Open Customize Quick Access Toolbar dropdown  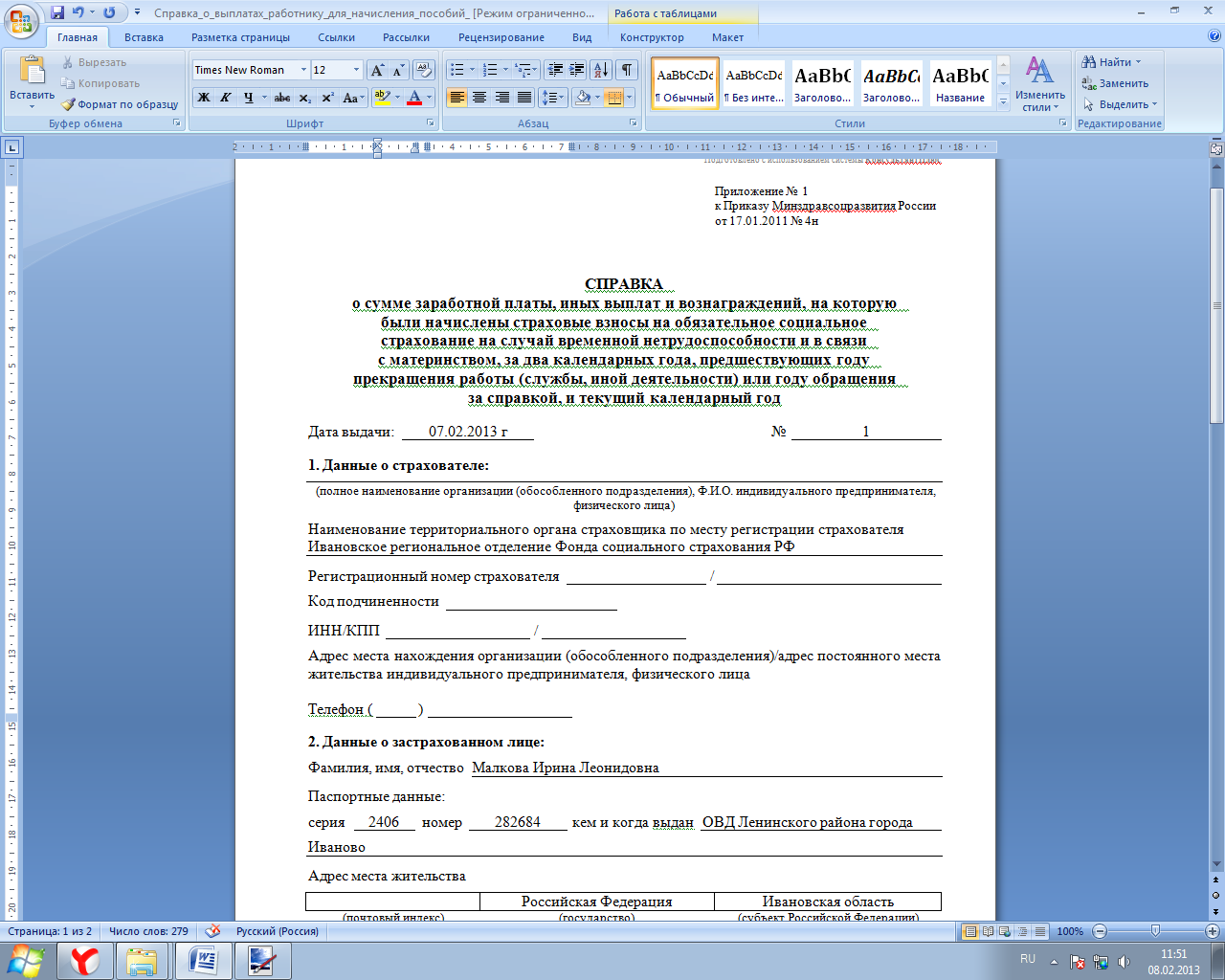137,13
